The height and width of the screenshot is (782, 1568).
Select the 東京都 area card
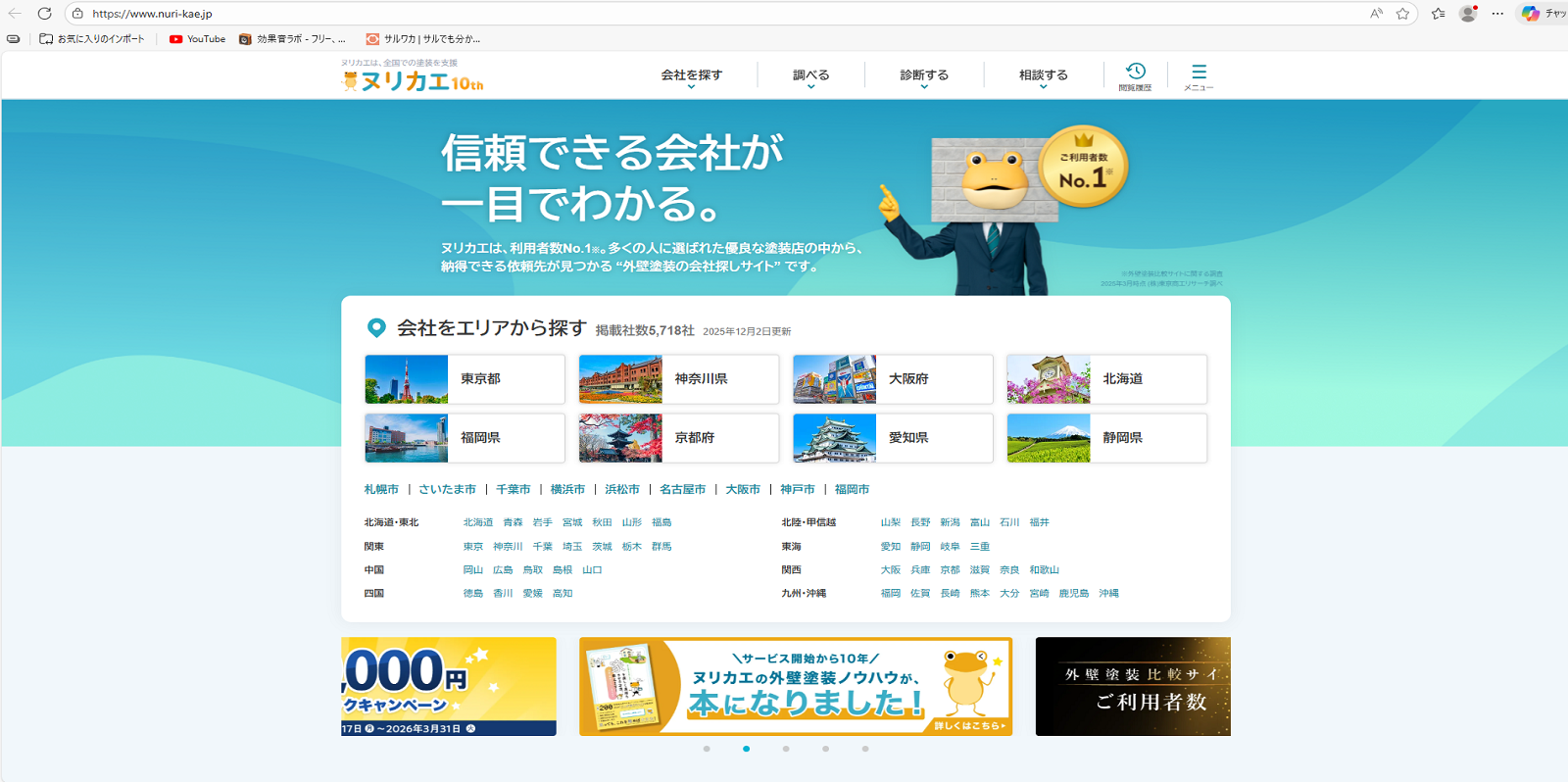[x=465, y=379]
